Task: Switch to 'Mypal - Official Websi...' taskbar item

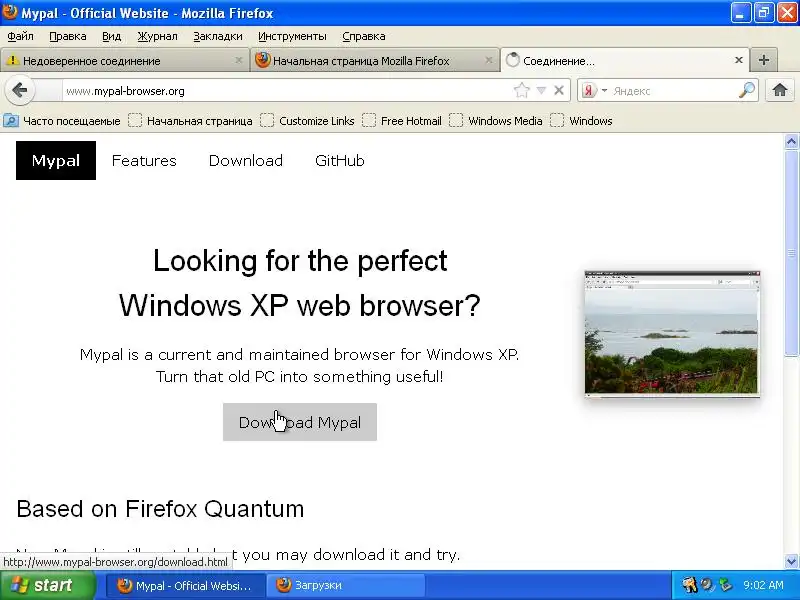Action: [x=185, y=585]
